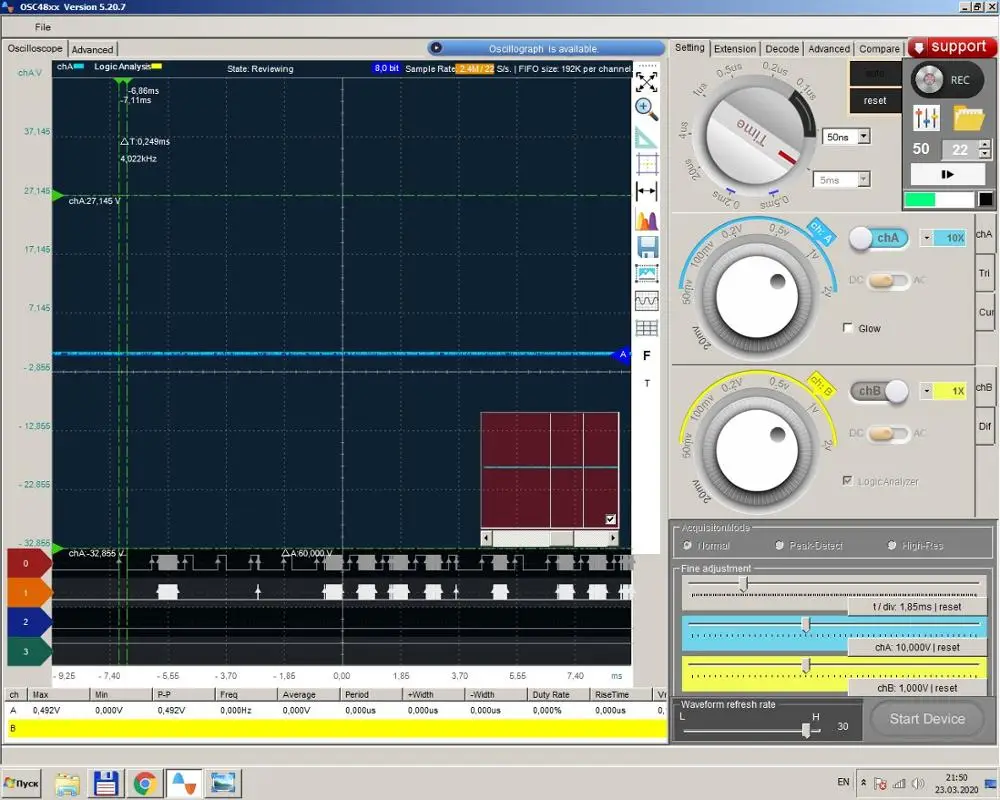This screenshot has height=800, width=1000.
Task: Click the horizontal width measurement icon
Action: coord(646,191)
